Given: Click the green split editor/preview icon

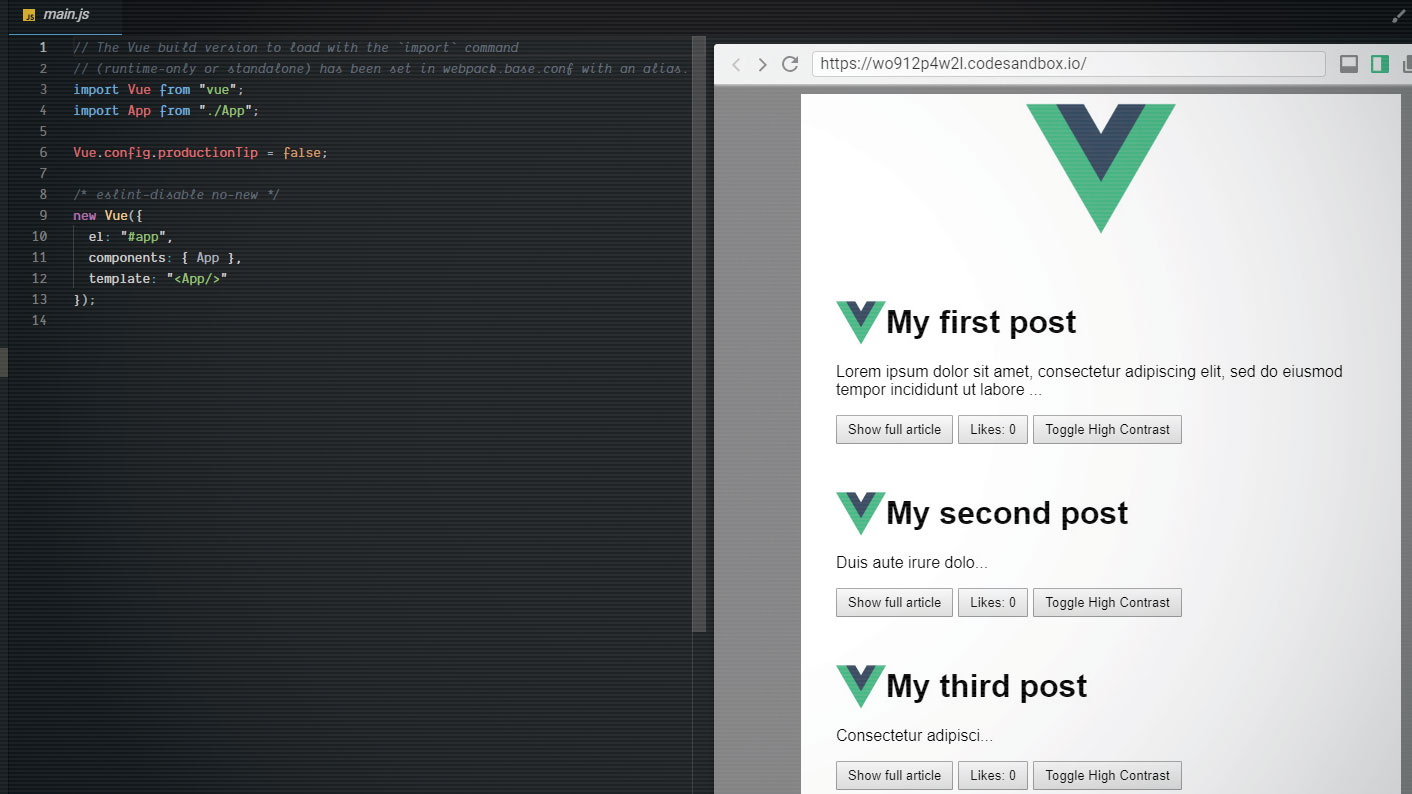Looking at the screenshot, I should (1380, 63).
